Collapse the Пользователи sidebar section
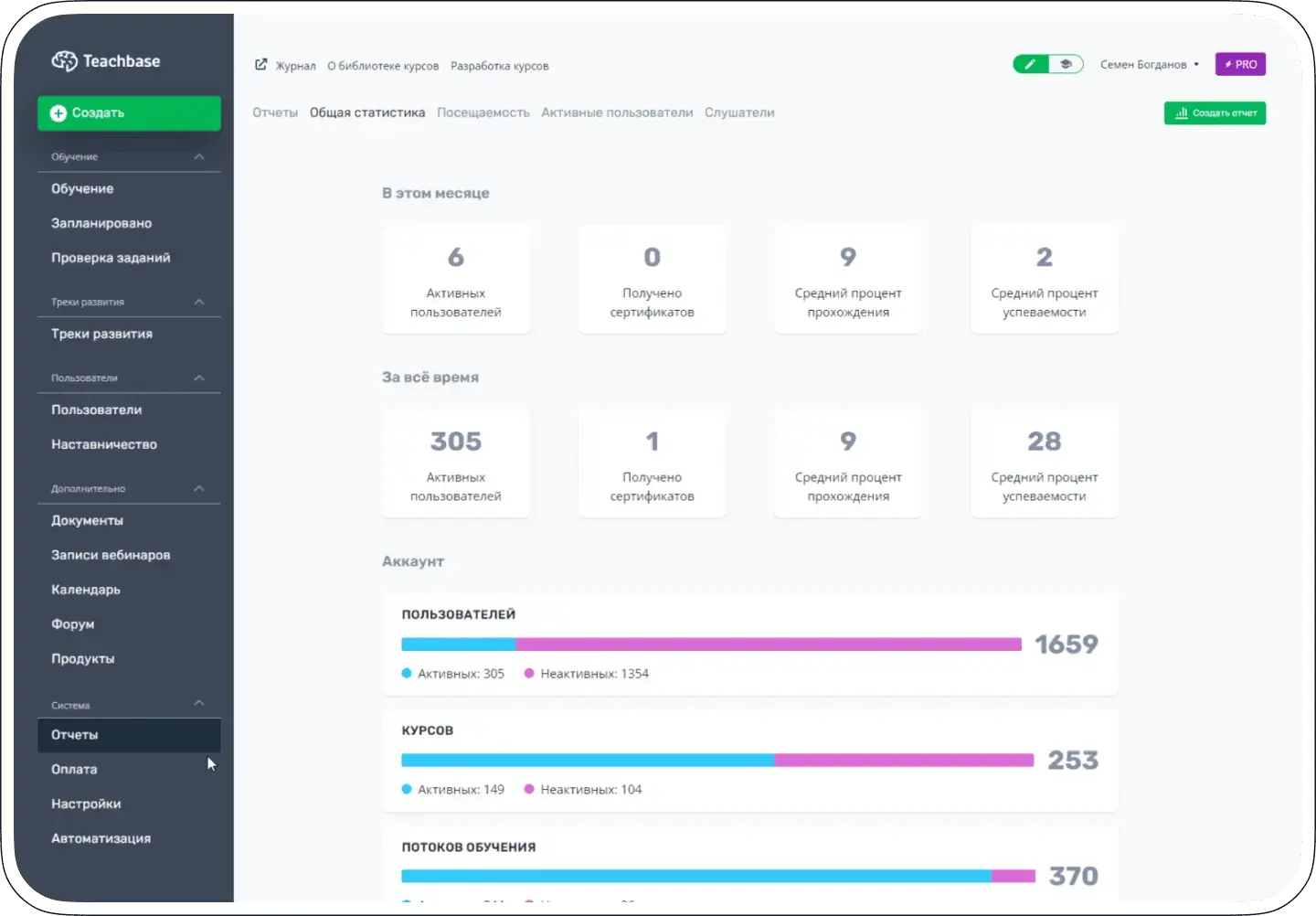1316x916 pixels. pos(199,378)
